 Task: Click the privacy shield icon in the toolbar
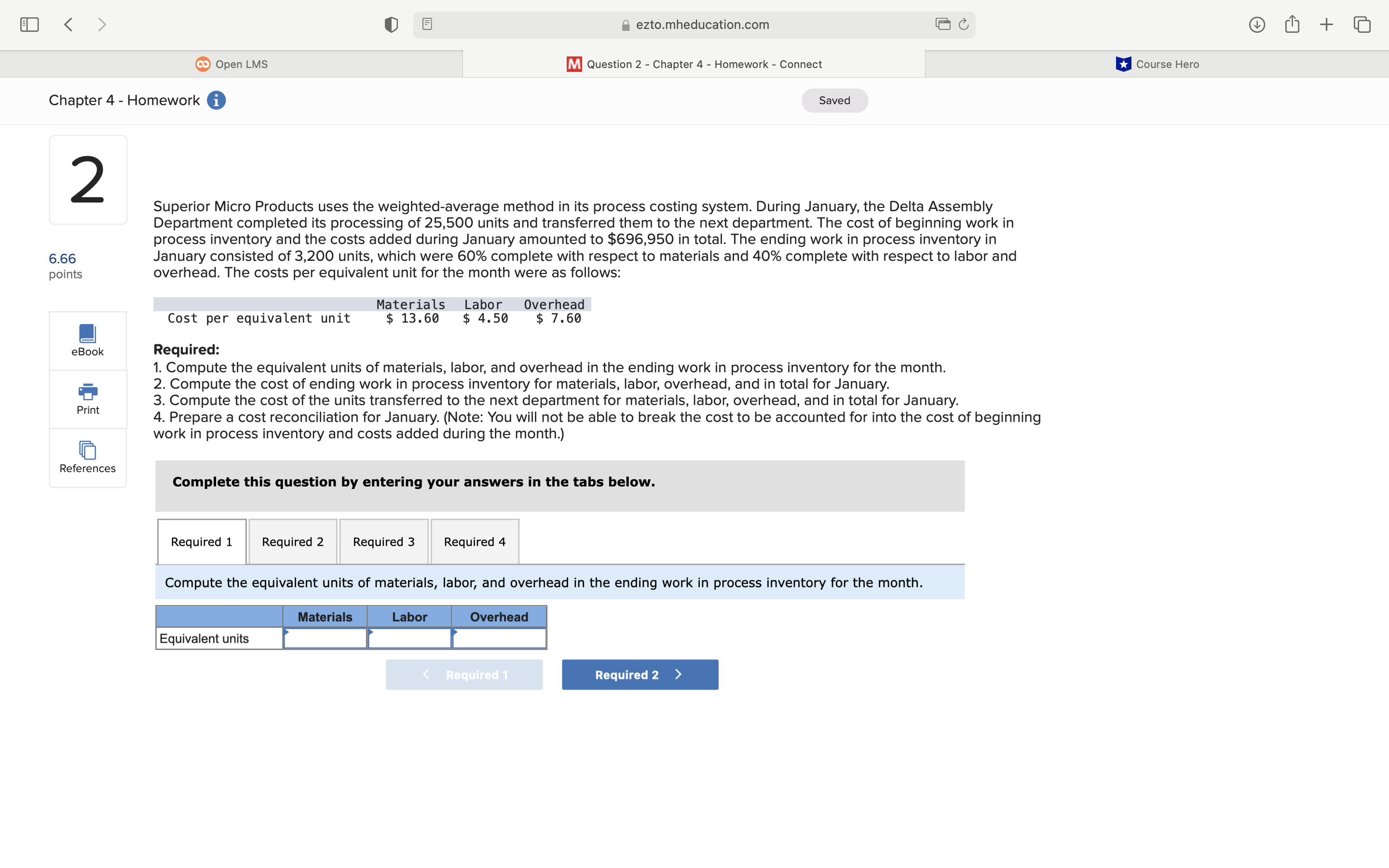pos(391,24)
